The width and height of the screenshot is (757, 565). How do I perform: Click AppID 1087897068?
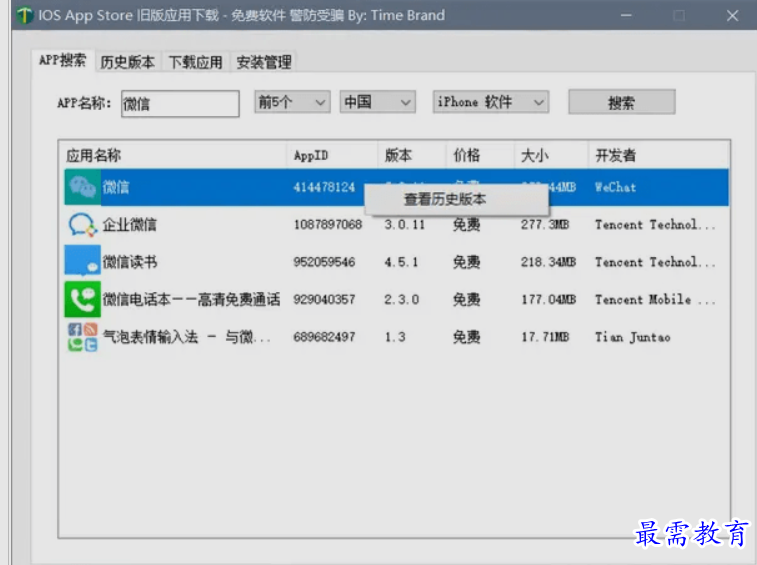coord(328,225)
